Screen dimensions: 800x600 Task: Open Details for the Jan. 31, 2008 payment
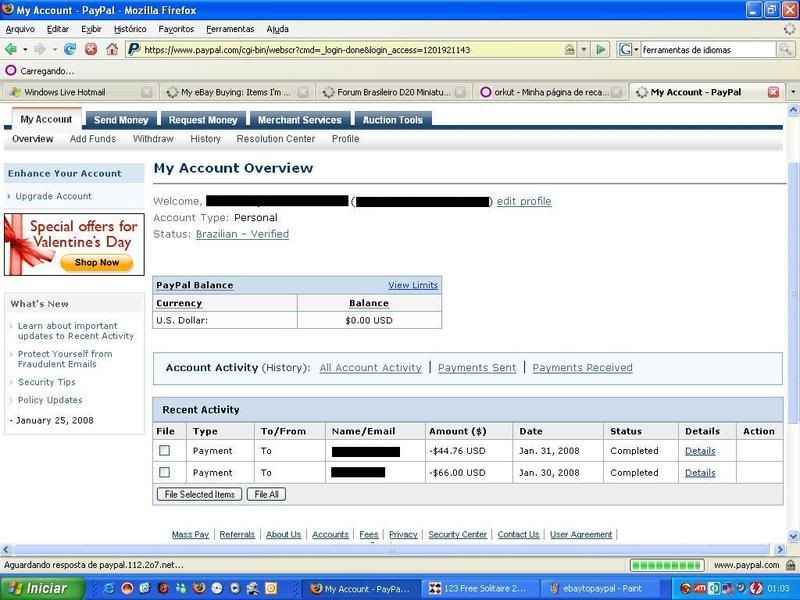[x=700, y=451]
